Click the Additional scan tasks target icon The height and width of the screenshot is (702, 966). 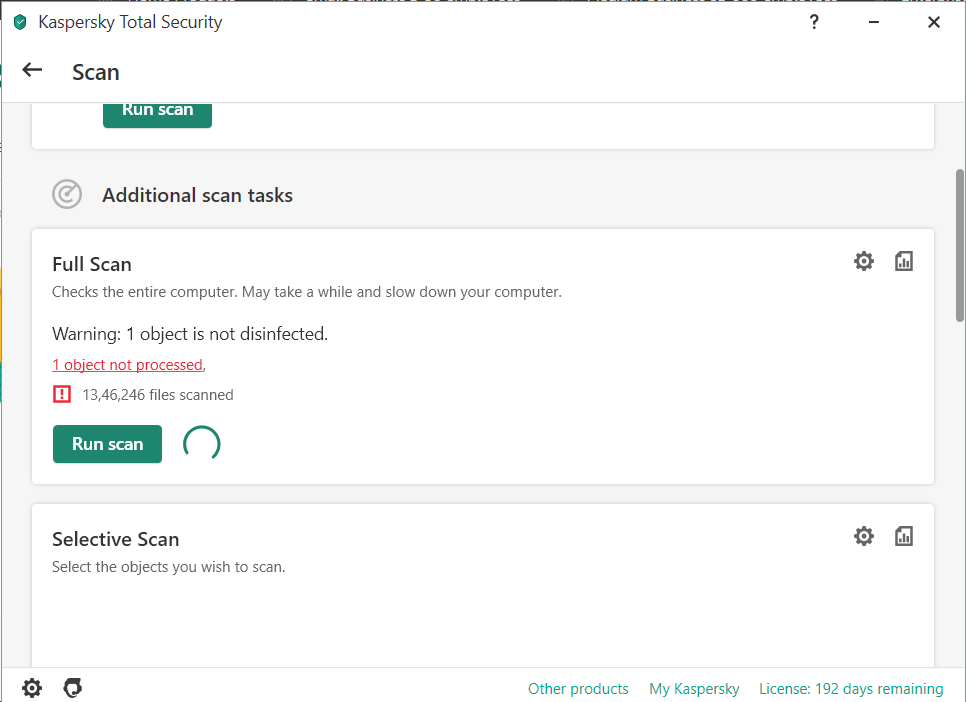[x=67, y=194]
